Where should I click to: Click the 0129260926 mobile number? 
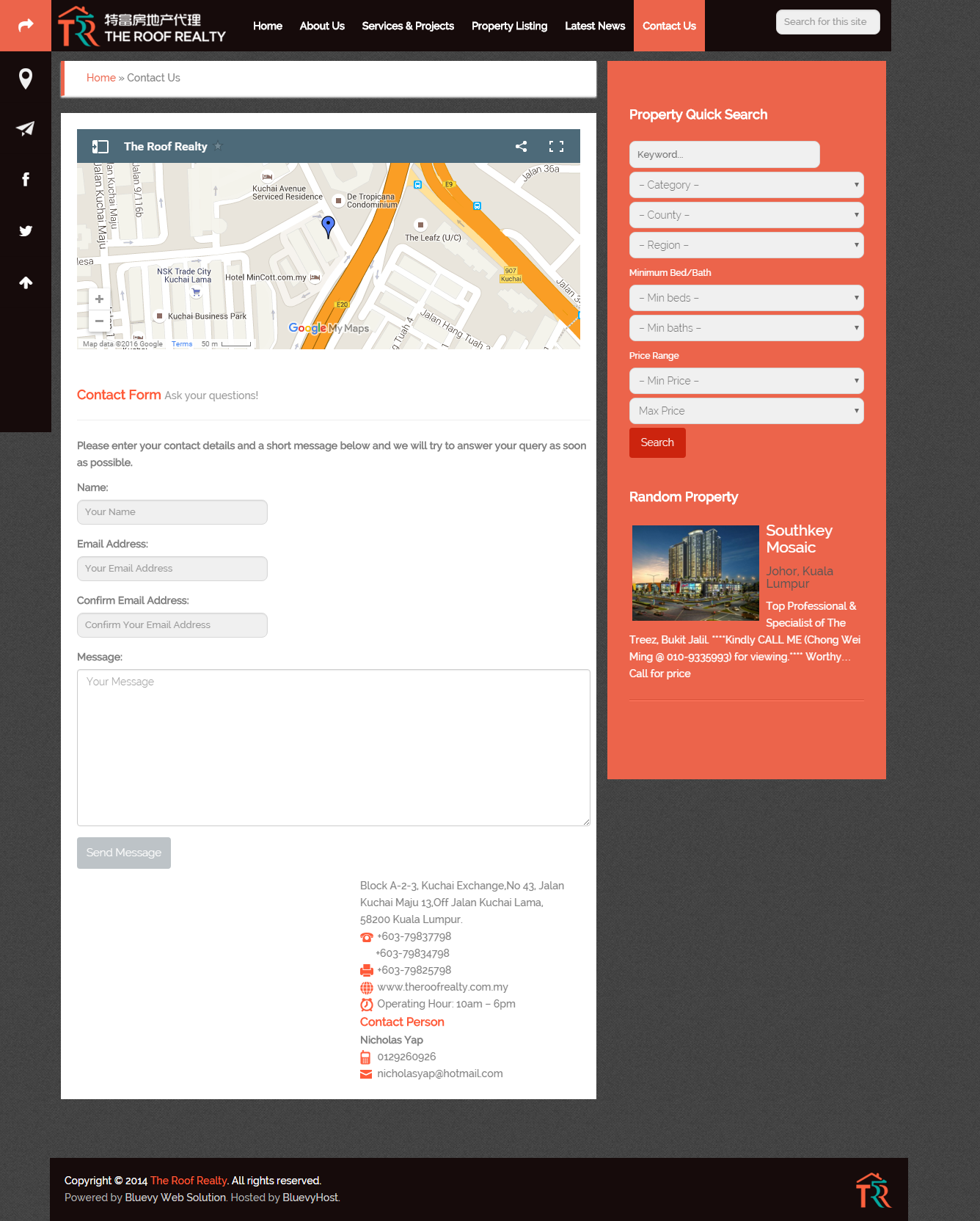[407, 1057]
